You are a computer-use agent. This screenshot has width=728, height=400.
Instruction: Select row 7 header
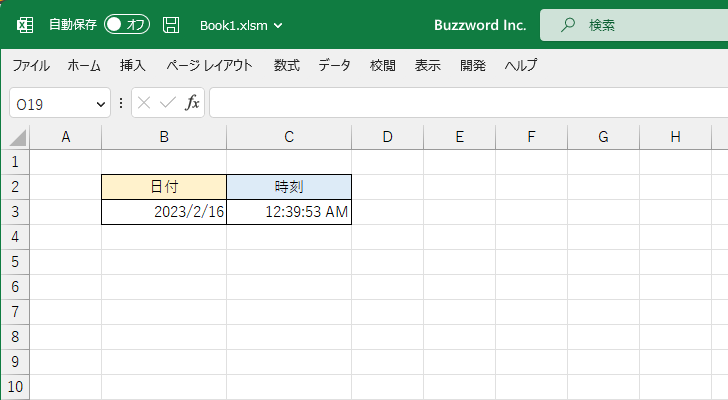coord(15,312)
